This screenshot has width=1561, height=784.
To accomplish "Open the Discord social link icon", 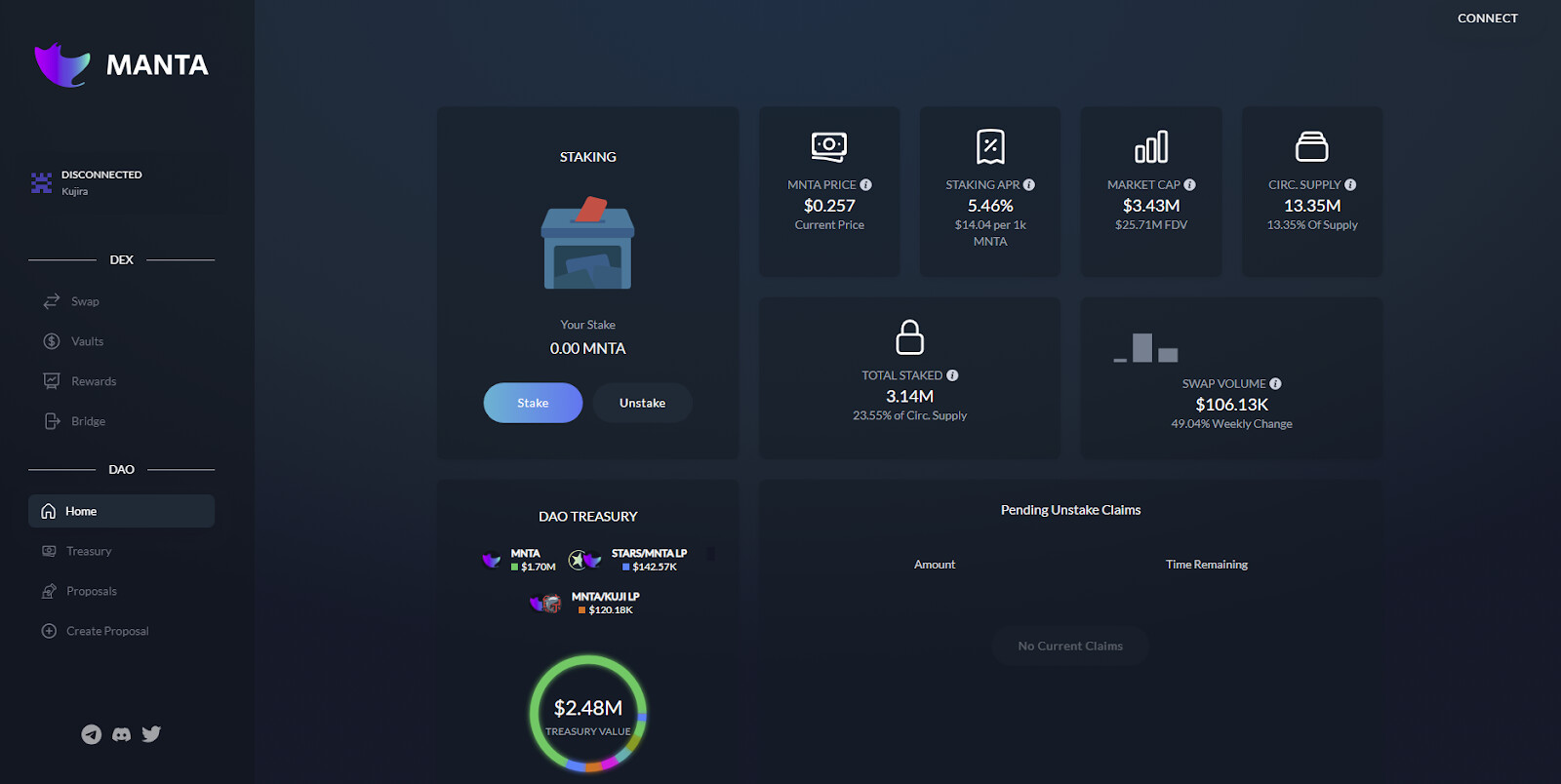I will pos(121,734).
